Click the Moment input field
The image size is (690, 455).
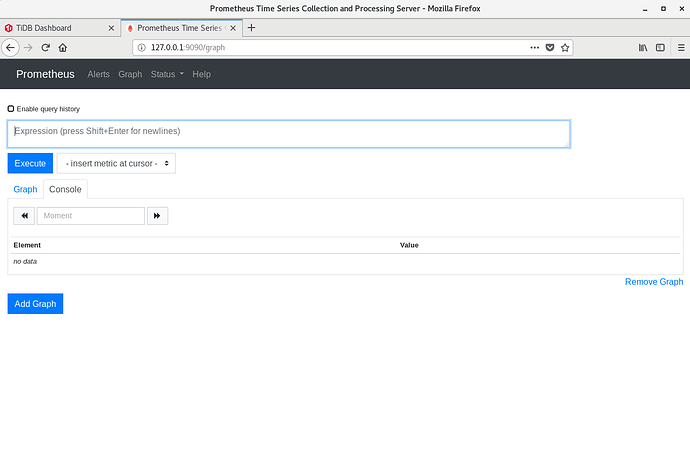(91, 216)
